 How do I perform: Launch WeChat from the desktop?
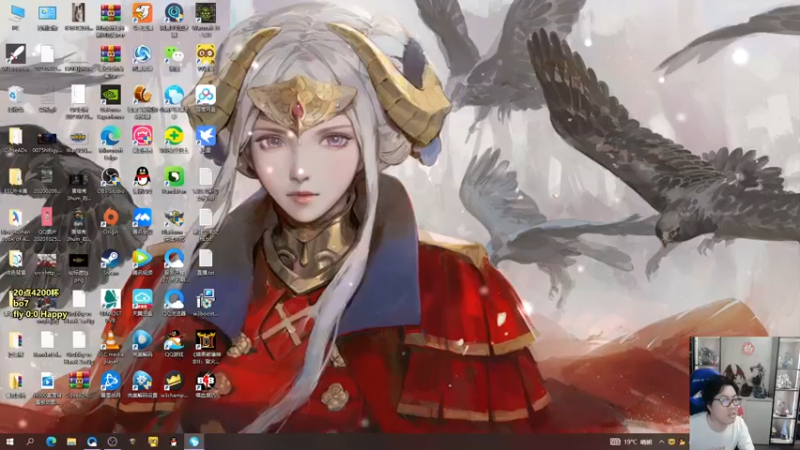(173, 54)
